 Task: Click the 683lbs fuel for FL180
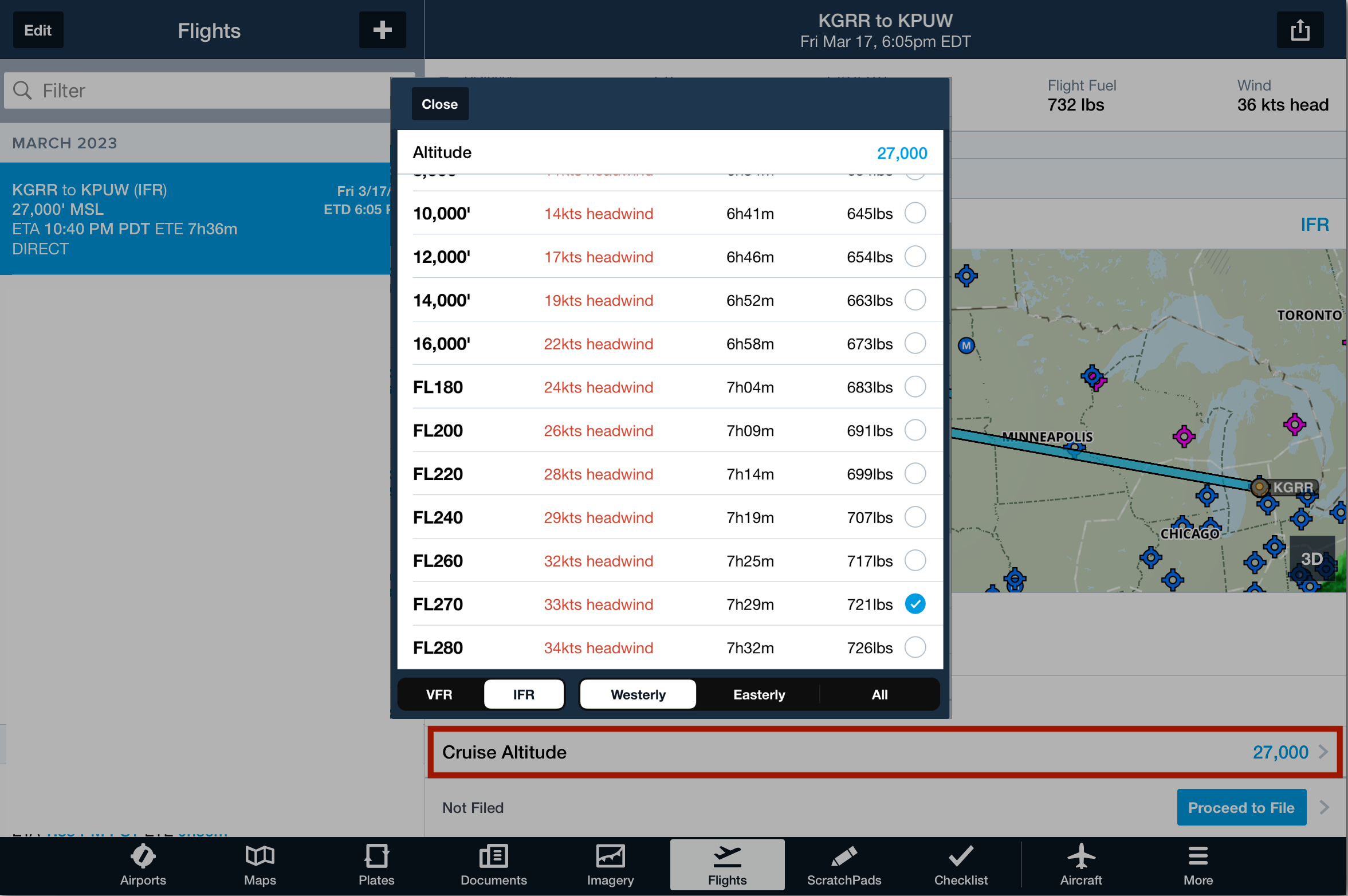coord(869,387)
